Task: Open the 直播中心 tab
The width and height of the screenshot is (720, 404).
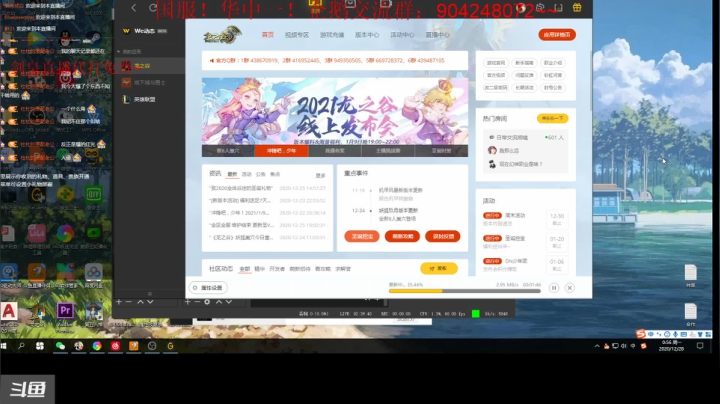Action: coord(438,35)
